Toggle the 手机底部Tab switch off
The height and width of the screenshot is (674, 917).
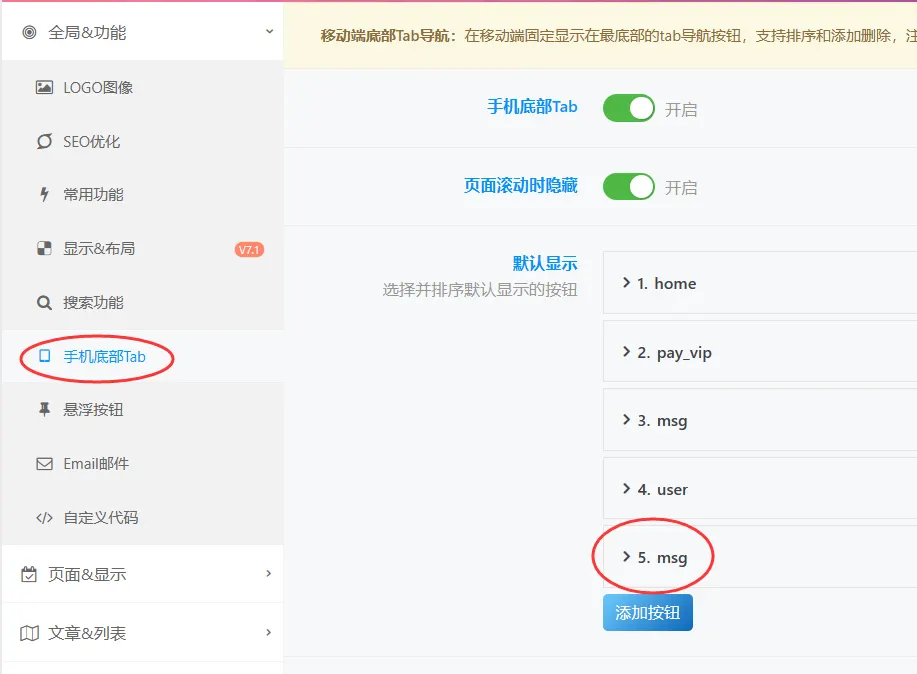tap(629, 108)
